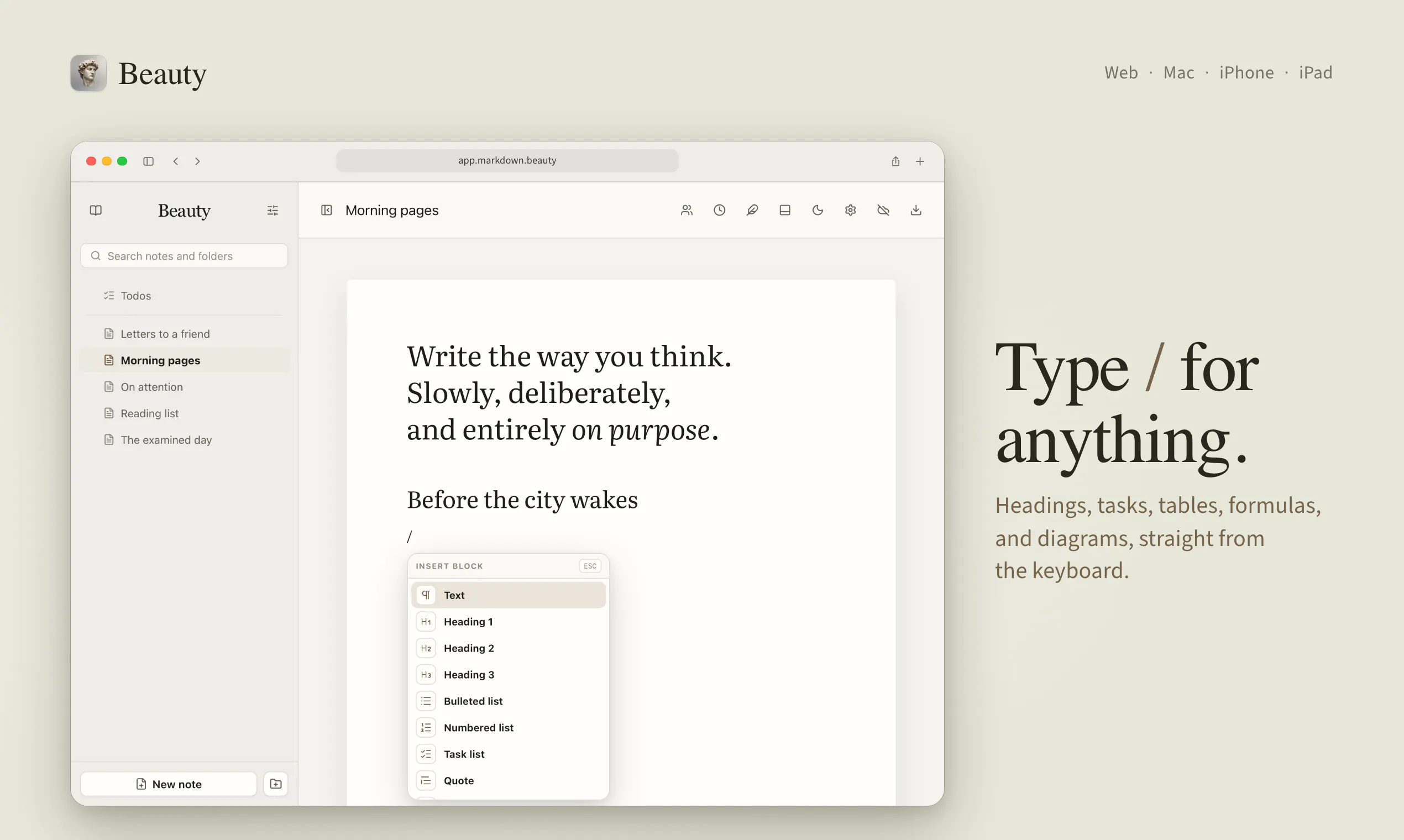Open the Todos list
This screenshot has height=840, width=1404.
point(184,296)
